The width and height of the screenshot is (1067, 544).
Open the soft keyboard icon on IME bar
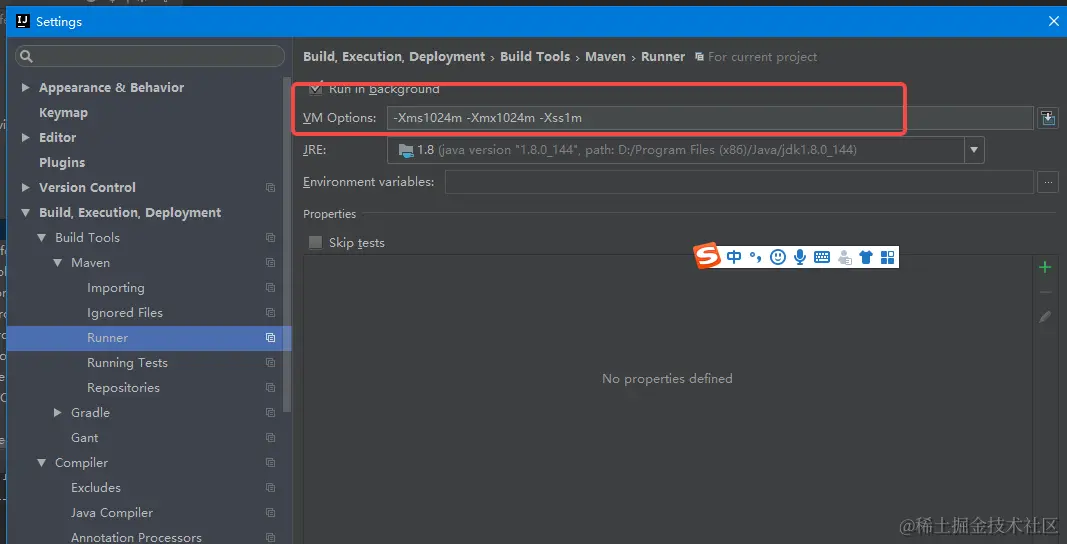pos(822,257)
